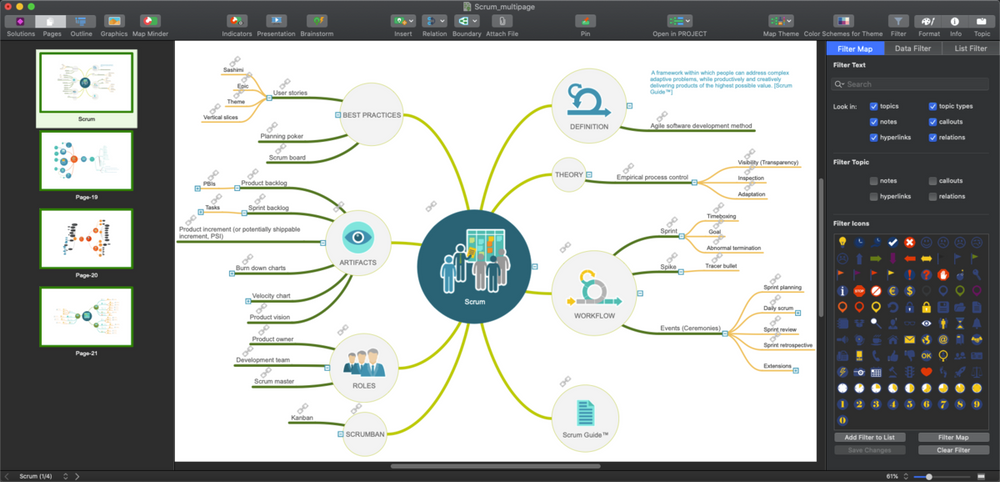Uncheck Look in hyperlinks

tap(874, 137)
